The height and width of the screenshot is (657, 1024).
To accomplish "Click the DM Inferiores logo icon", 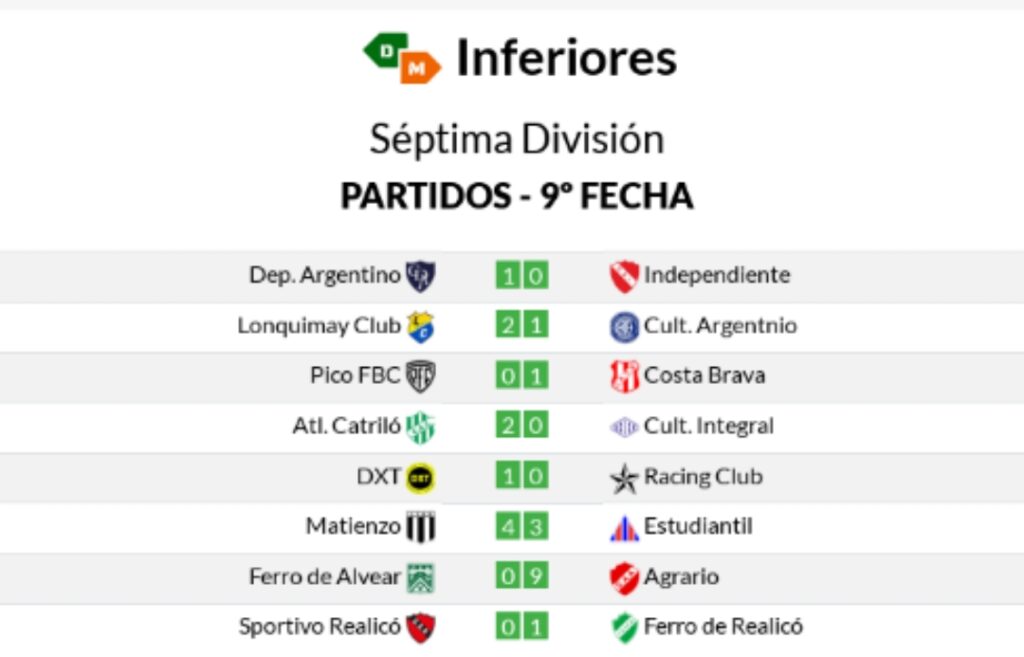I will click(402, 57).
